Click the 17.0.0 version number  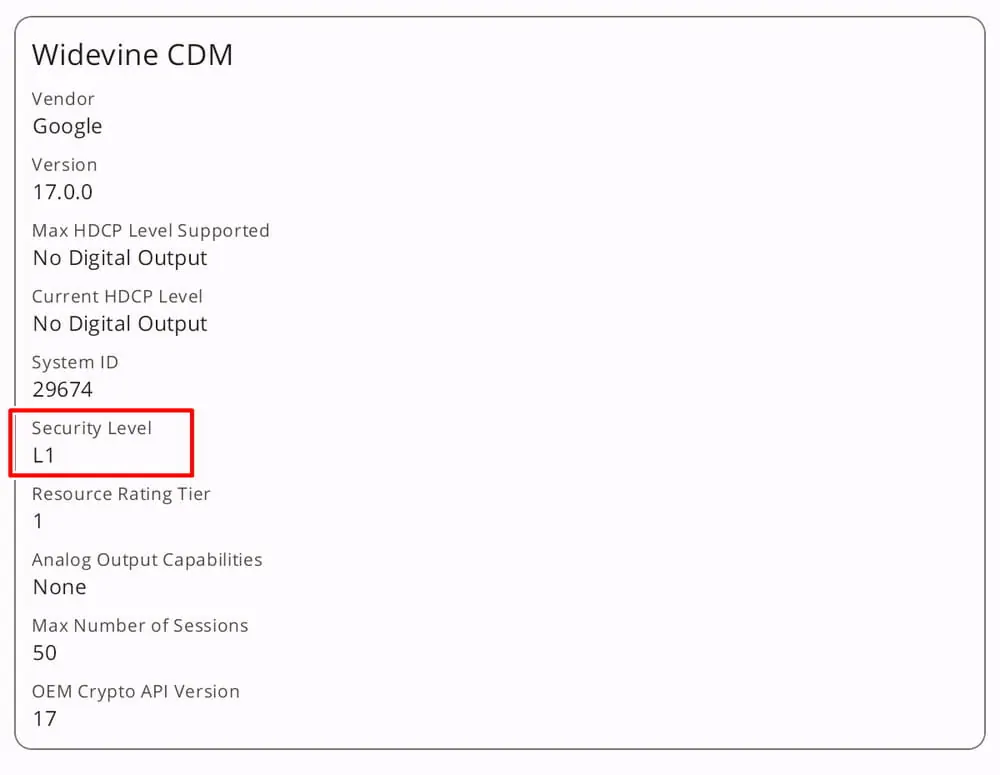tap(62, 192)
